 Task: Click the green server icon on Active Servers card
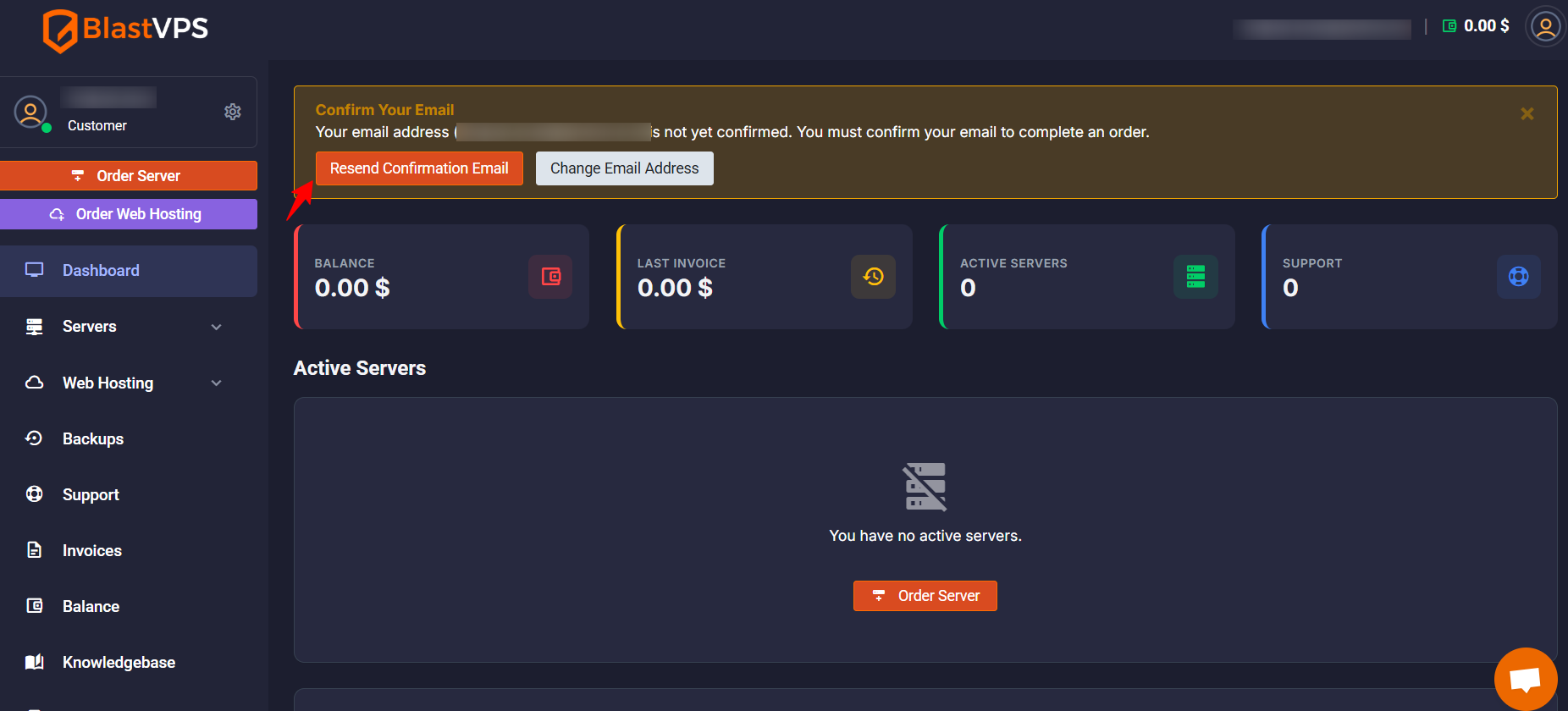coord(1195,277)
